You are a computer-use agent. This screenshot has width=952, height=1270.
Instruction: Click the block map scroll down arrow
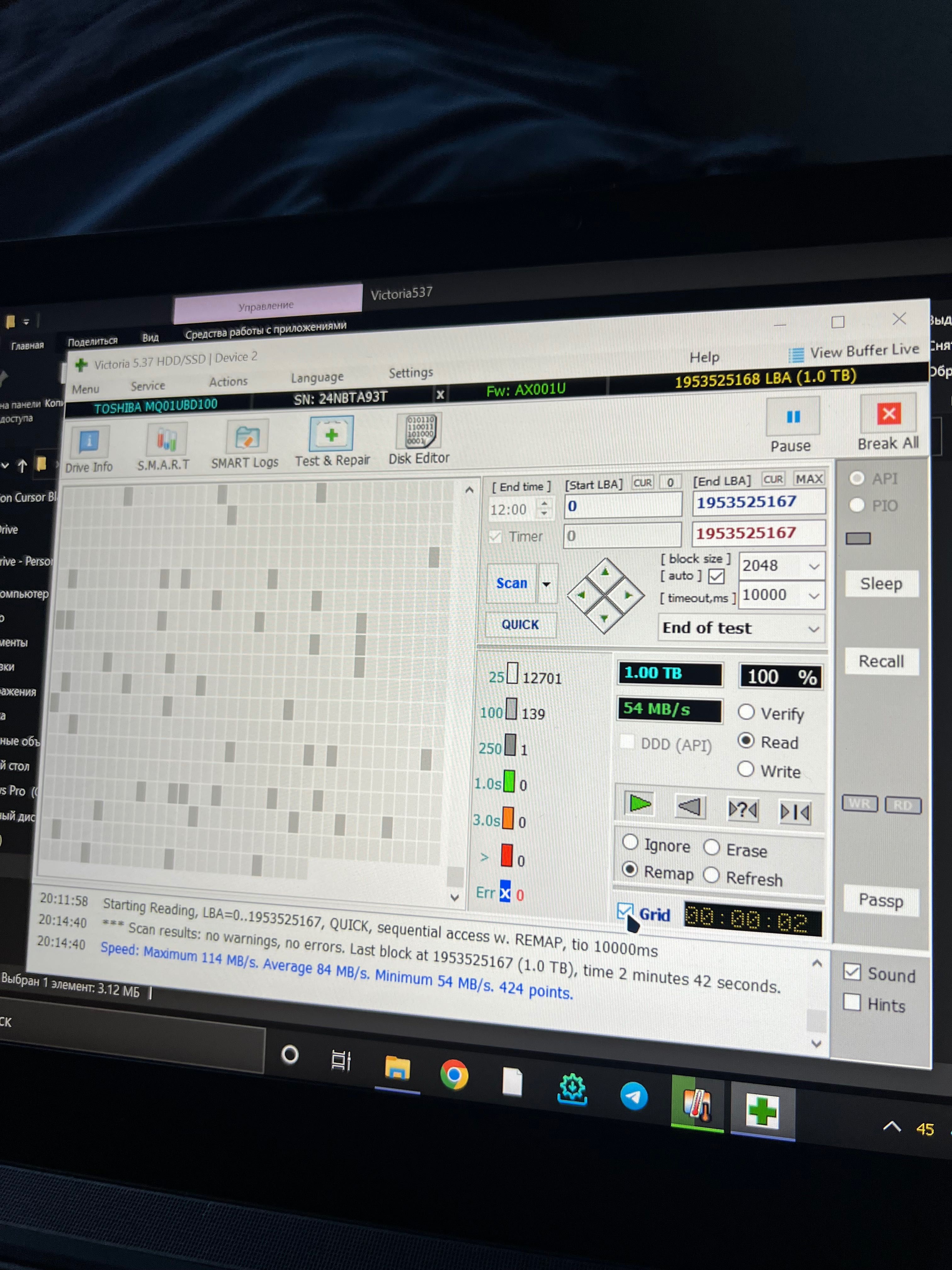click(x=455, y=897)
